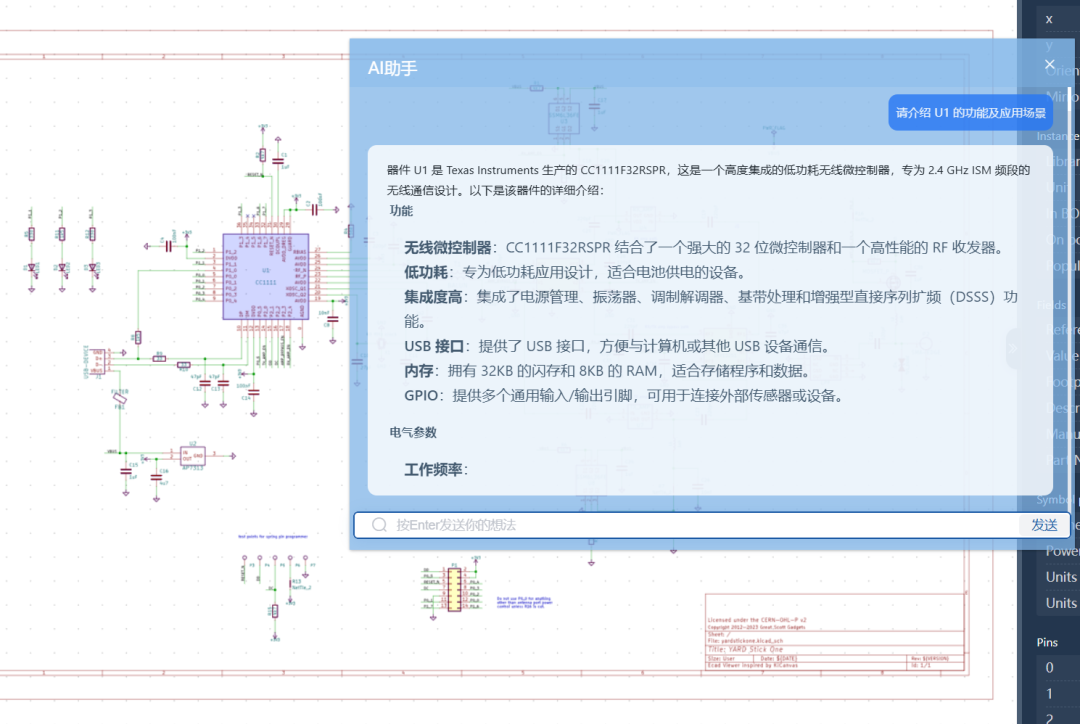Screen dimensions: 1080x724
Task: Select capacitor C8 right of the chip
Action: pyautogui.click(x=333, y=319)
